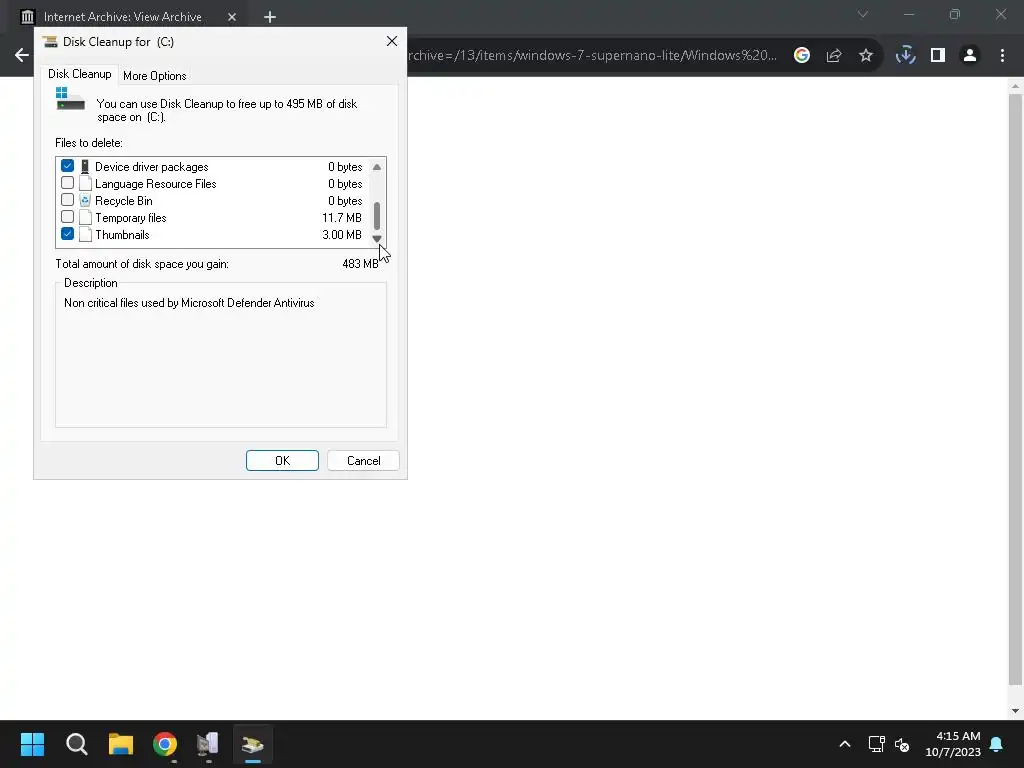
Task: Click the share page icon
Action: [x=834, y=55]
